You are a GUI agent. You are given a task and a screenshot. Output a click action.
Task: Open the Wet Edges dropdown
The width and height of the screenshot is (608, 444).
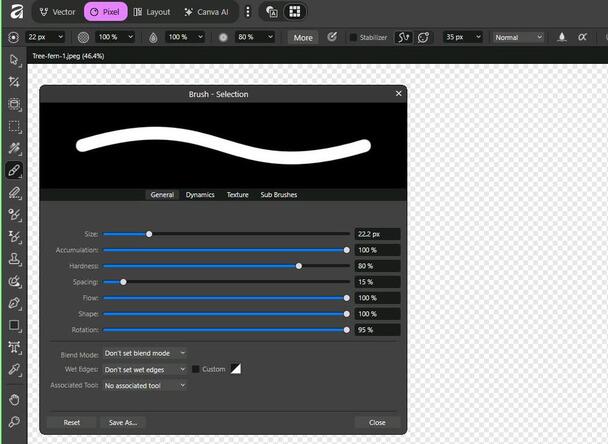(145, 369)
